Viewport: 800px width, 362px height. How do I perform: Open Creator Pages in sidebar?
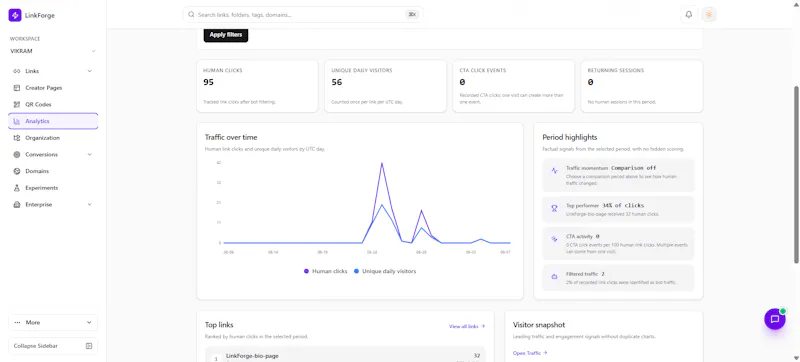click(x=53, y=88)
